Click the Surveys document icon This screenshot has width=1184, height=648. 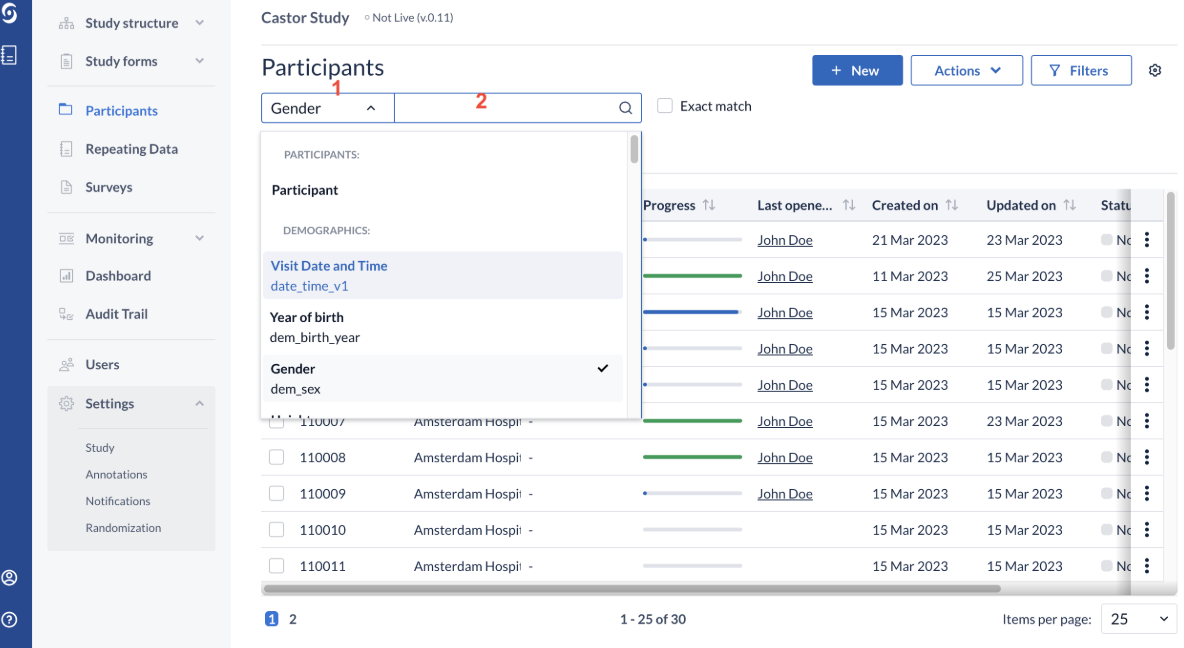coord(66,187)
